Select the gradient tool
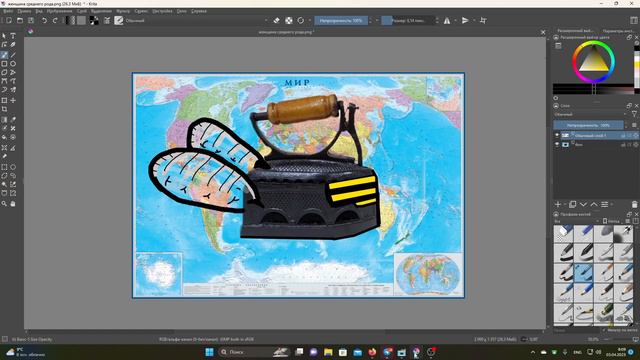This screenshot has width=640, height=360. click(x=4, y=120)
